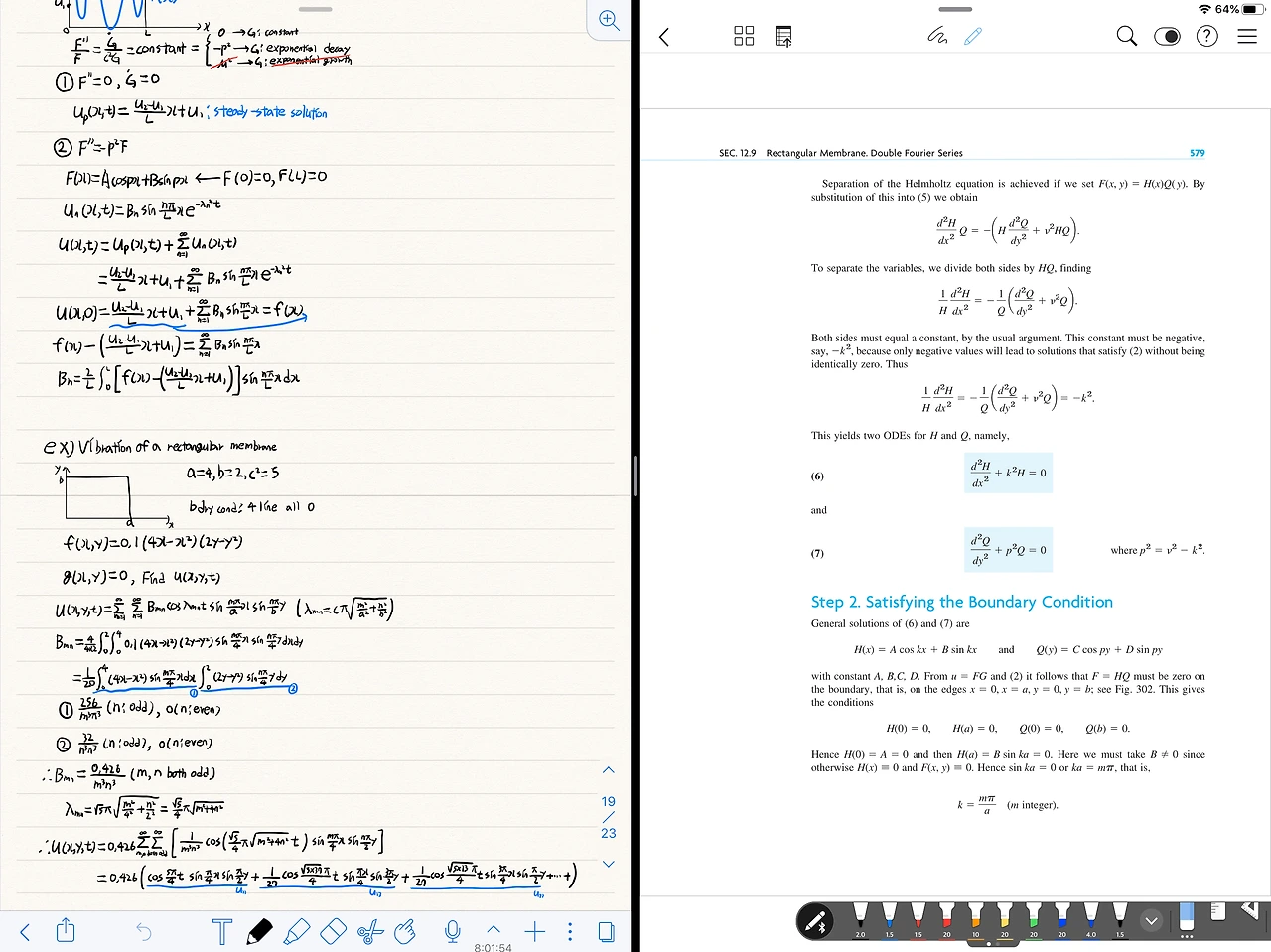Click the recording time 8:01:54

point(494,947)
